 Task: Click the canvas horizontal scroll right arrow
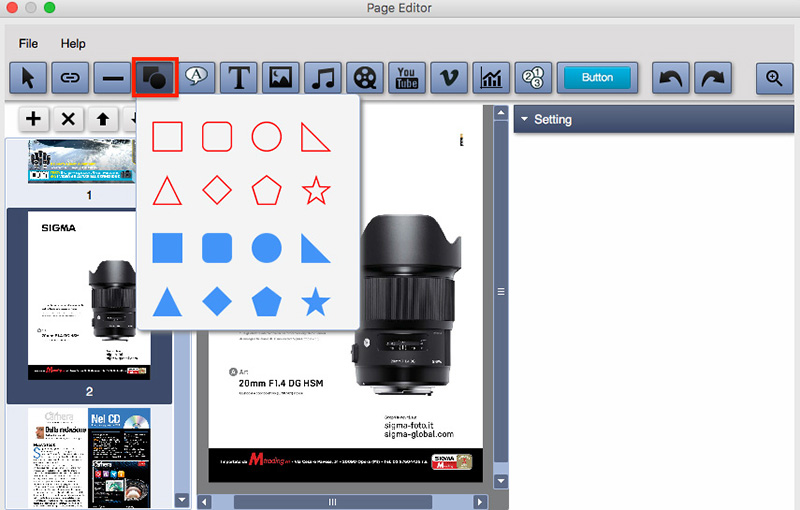click(x=480, y=502)
